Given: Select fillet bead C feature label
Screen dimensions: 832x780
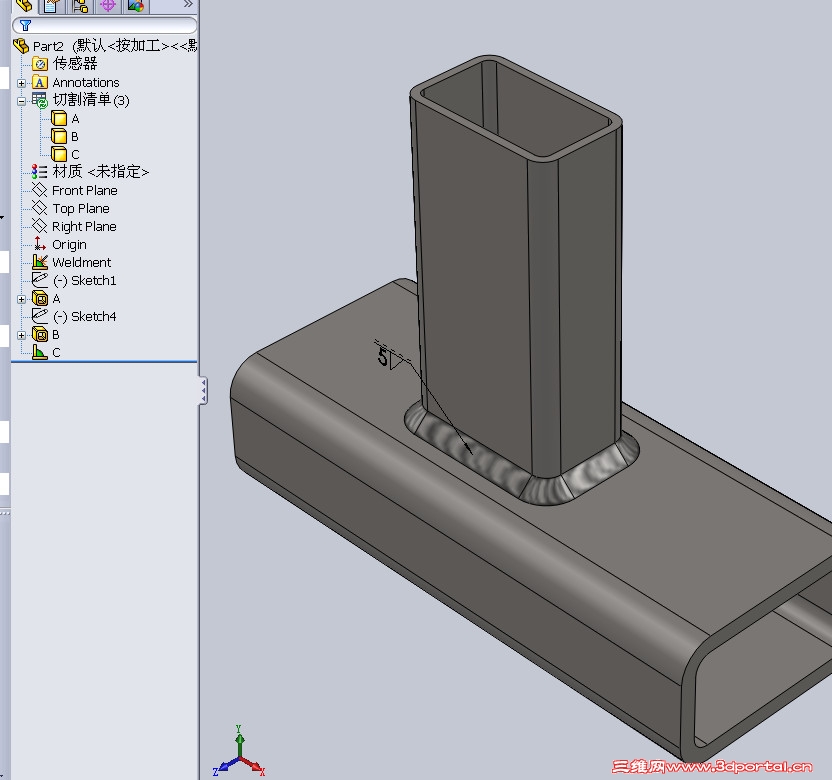Looking at the screenshot, I should [x=56, y=352].
